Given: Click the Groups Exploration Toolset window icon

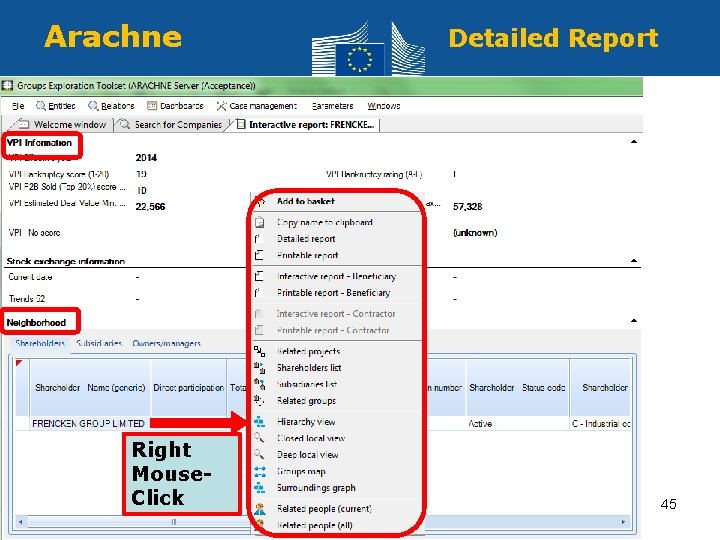Looking at the screenshot, I should tap(7, 85).
